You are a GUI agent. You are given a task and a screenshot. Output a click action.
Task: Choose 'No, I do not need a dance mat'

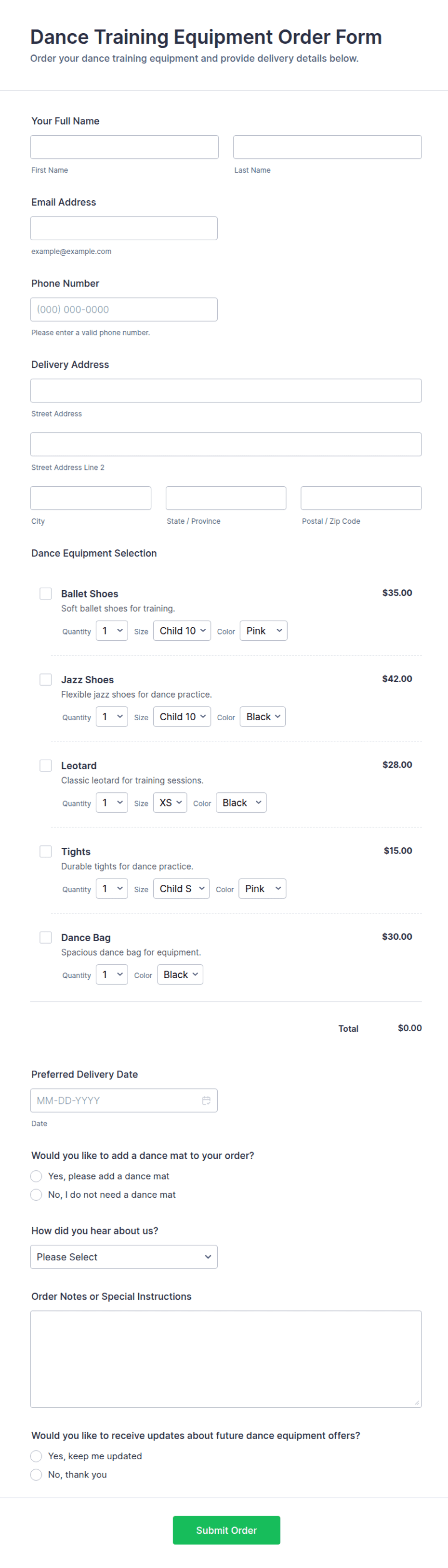pos(37,1194)
